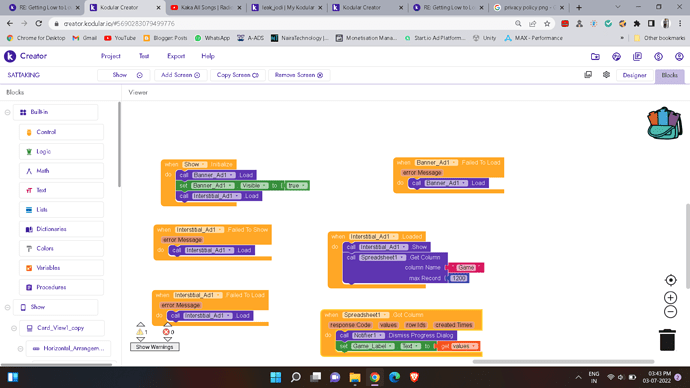Bookmark this page with the star icon
The image size is (690, 388).
tap(547, 23)
